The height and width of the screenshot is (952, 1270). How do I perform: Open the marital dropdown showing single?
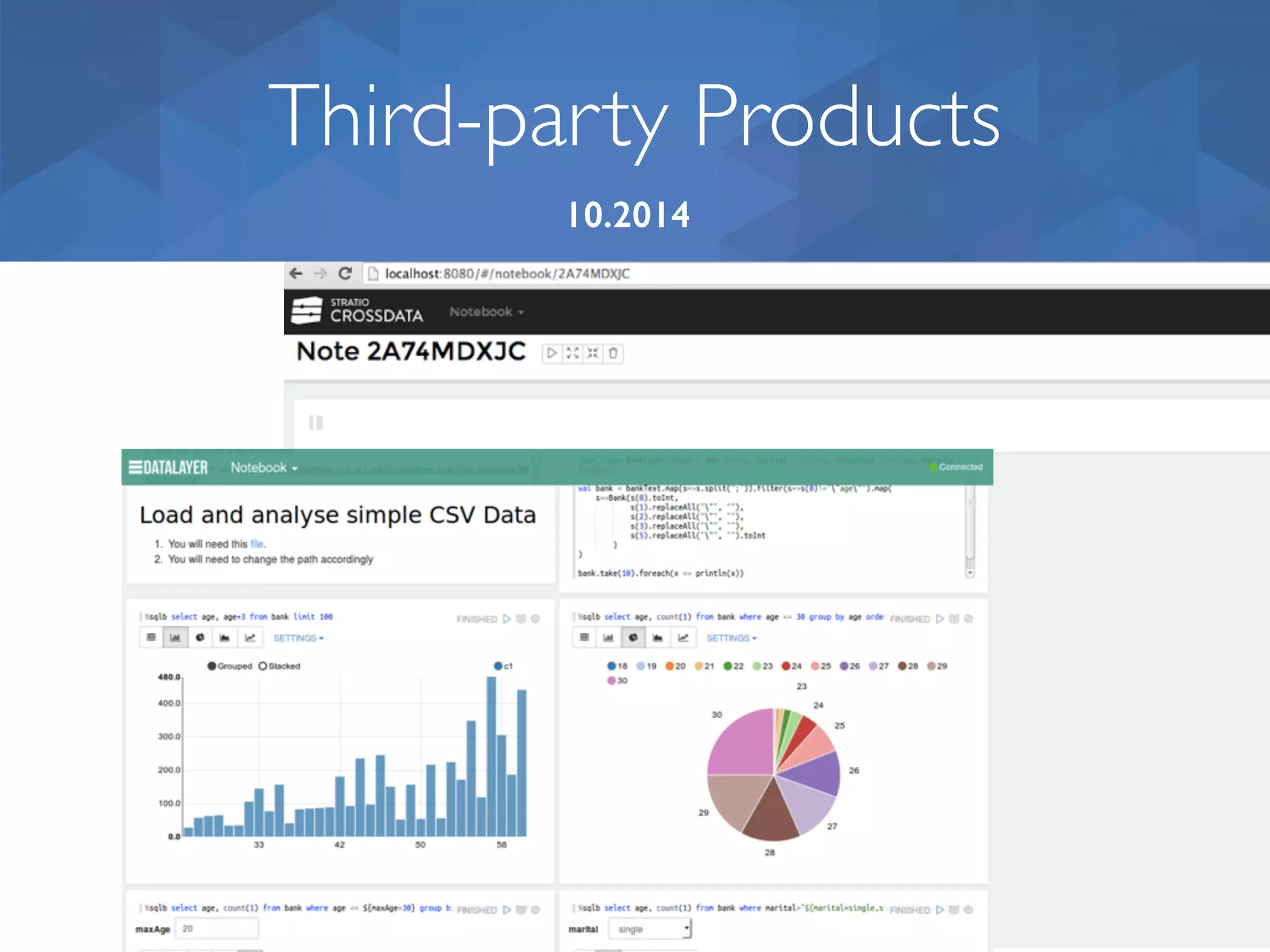click(x=649, y=928)
